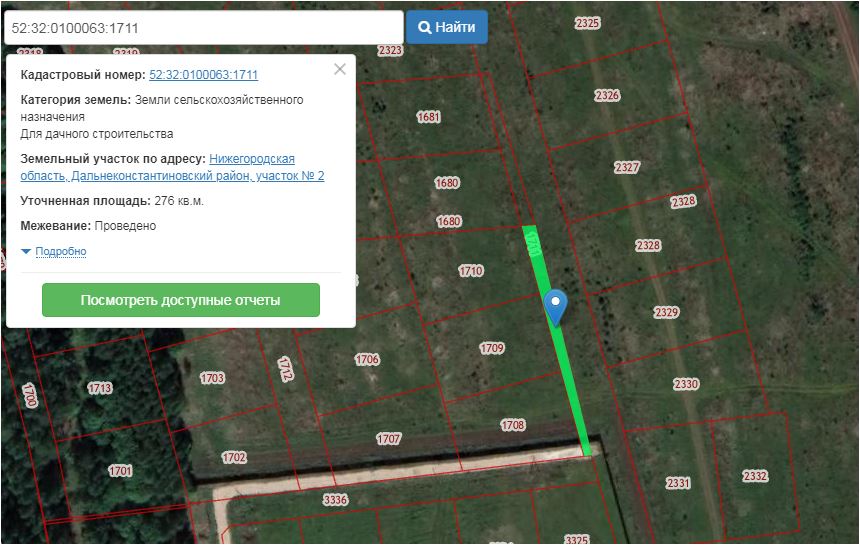This screenshot has width=860, height=545.
Task: Click parcel label 2329
Action: [666, 312]
